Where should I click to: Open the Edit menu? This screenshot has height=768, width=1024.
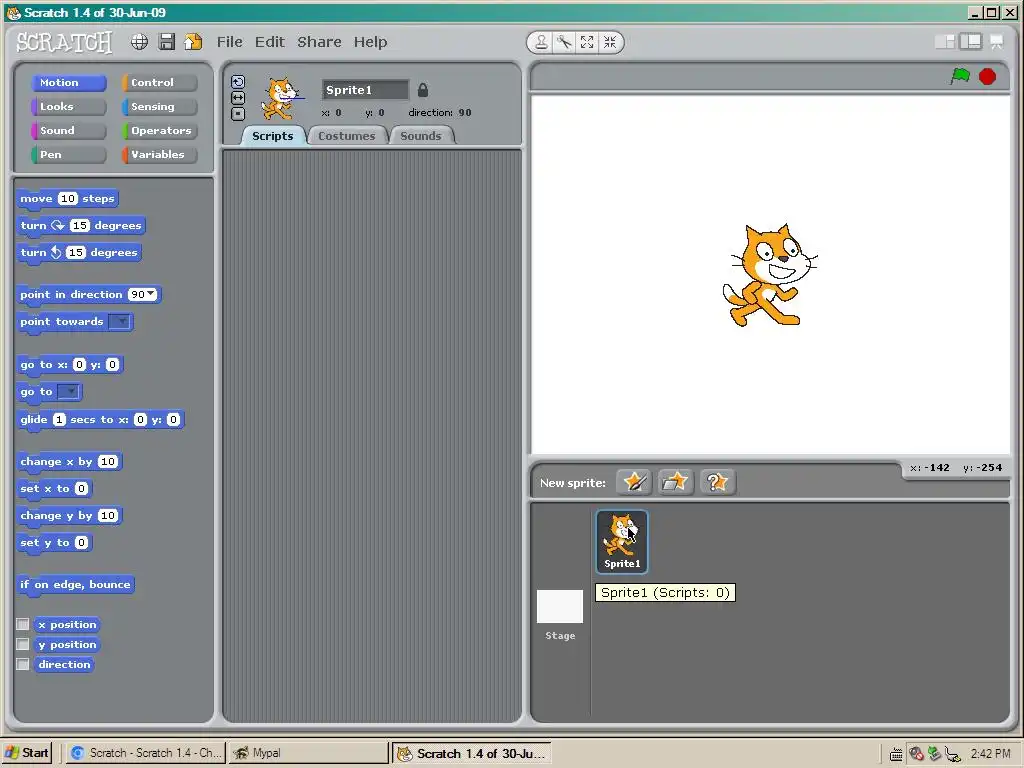tap(270, 42)
